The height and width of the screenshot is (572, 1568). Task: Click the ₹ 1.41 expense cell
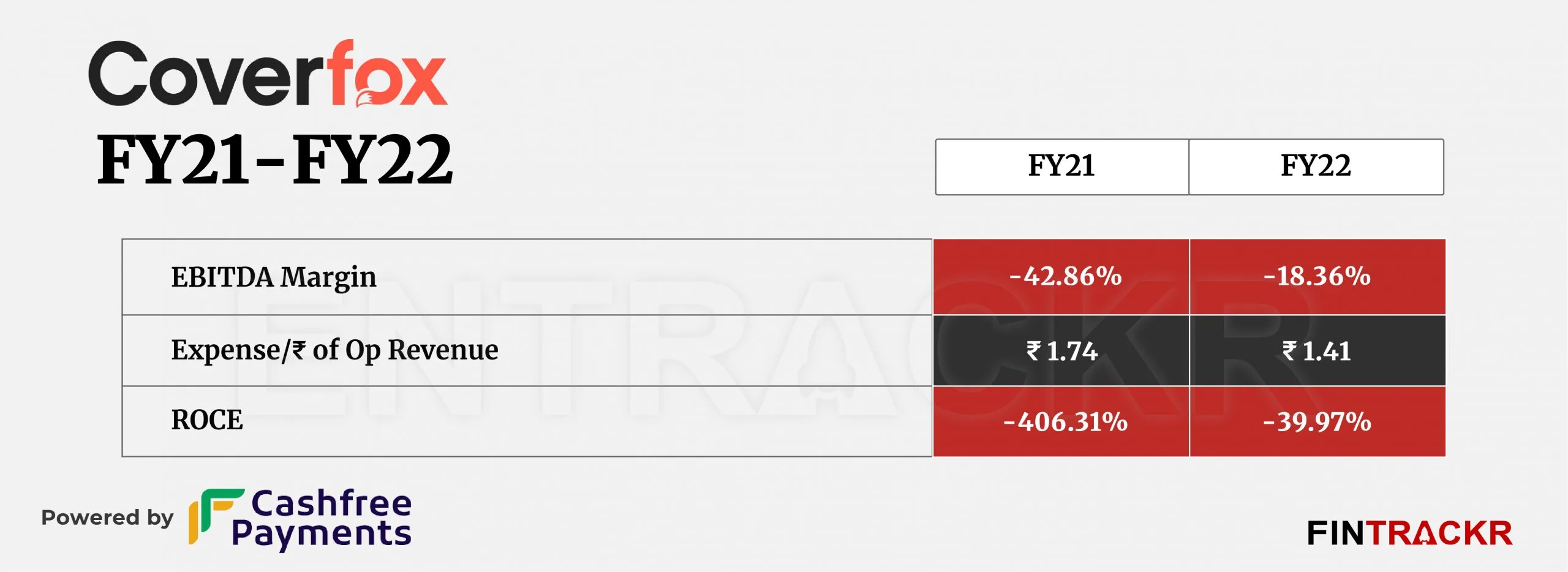point(1317,351)
